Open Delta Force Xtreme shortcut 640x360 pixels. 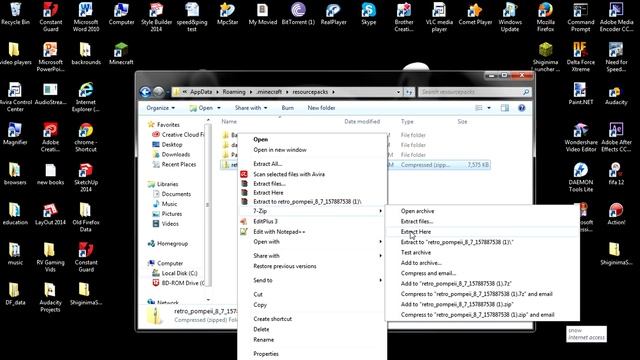click(580, 57)
